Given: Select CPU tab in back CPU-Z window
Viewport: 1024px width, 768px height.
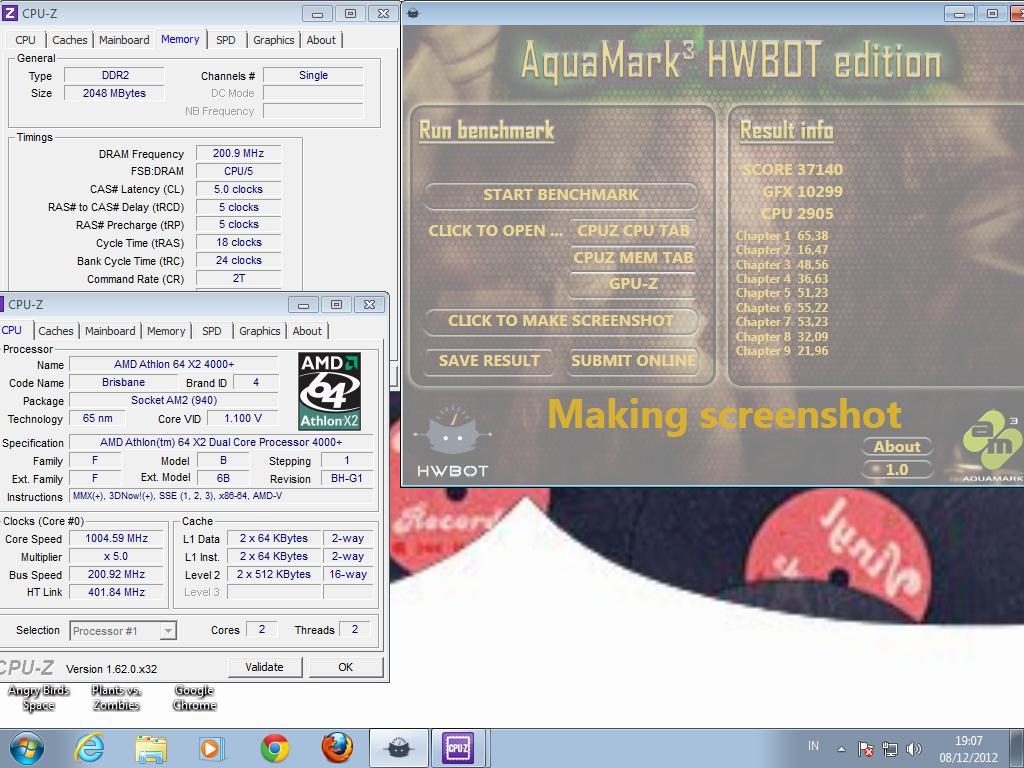Looking at the screenshot, I should 25,40.
